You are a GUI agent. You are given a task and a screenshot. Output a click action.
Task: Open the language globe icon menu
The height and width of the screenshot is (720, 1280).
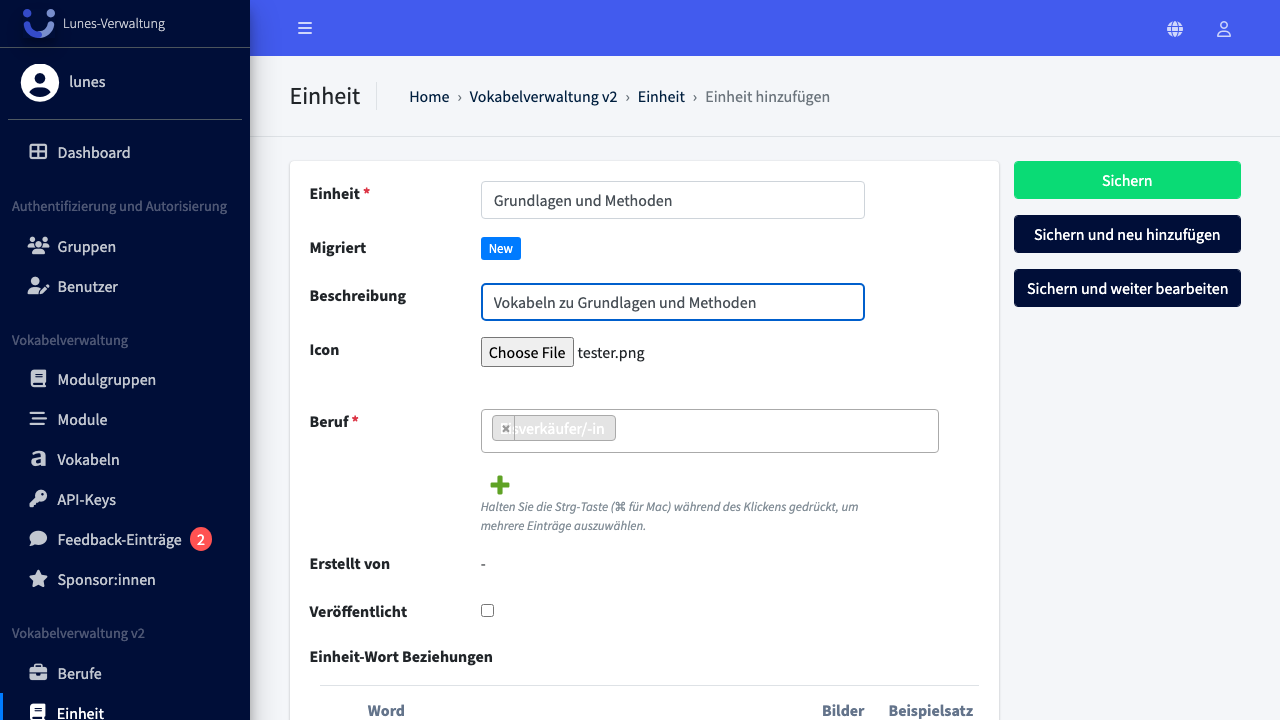pyautogui.click(x=1175, y=29)
